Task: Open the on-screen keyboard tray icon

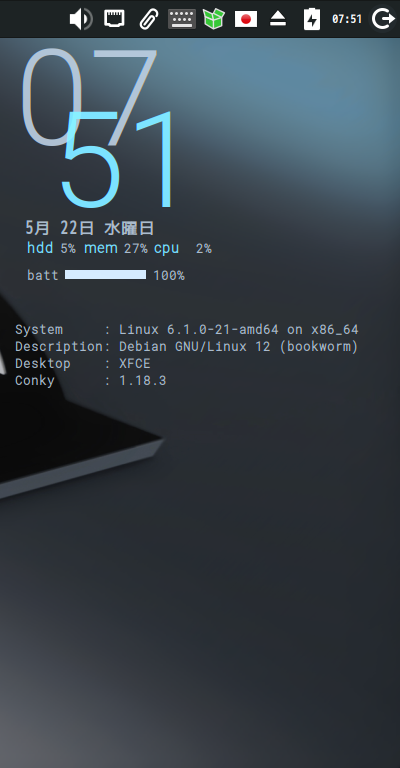Action: (182, 20)
